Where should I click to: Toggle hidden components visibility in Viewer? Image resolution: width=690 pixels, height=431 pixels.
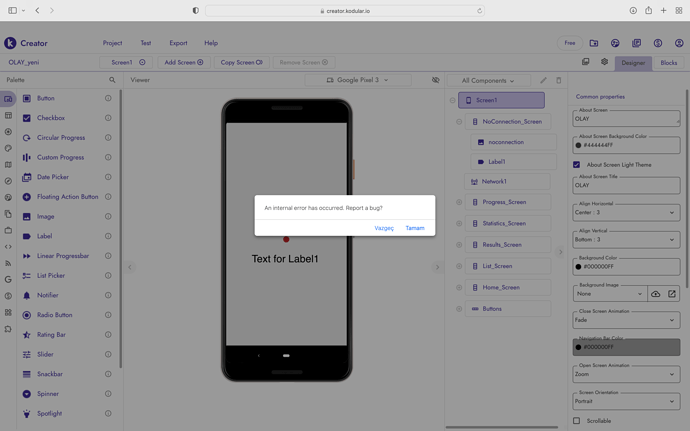pyautogui.click(x=435, y=80)
